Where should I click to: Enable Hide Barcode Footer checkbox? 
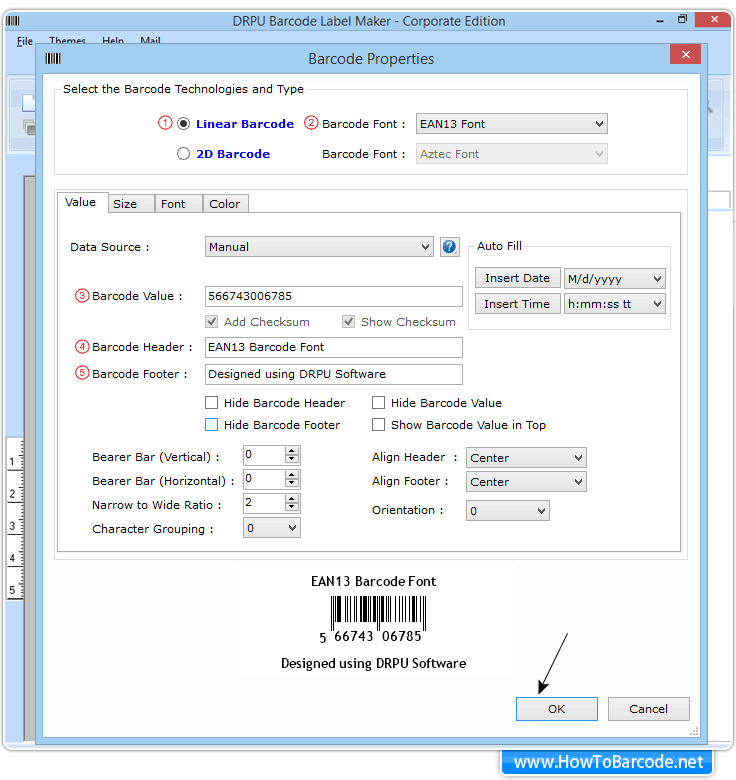(x=211, y=424)
